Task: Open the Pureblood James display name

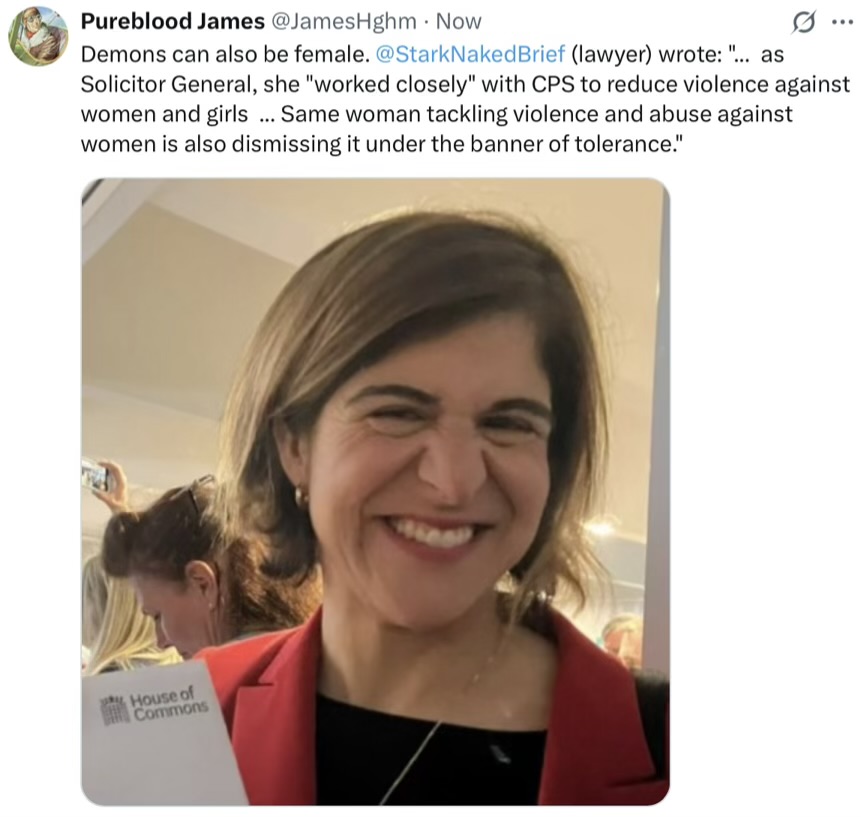Action: (x=172, y=21)
